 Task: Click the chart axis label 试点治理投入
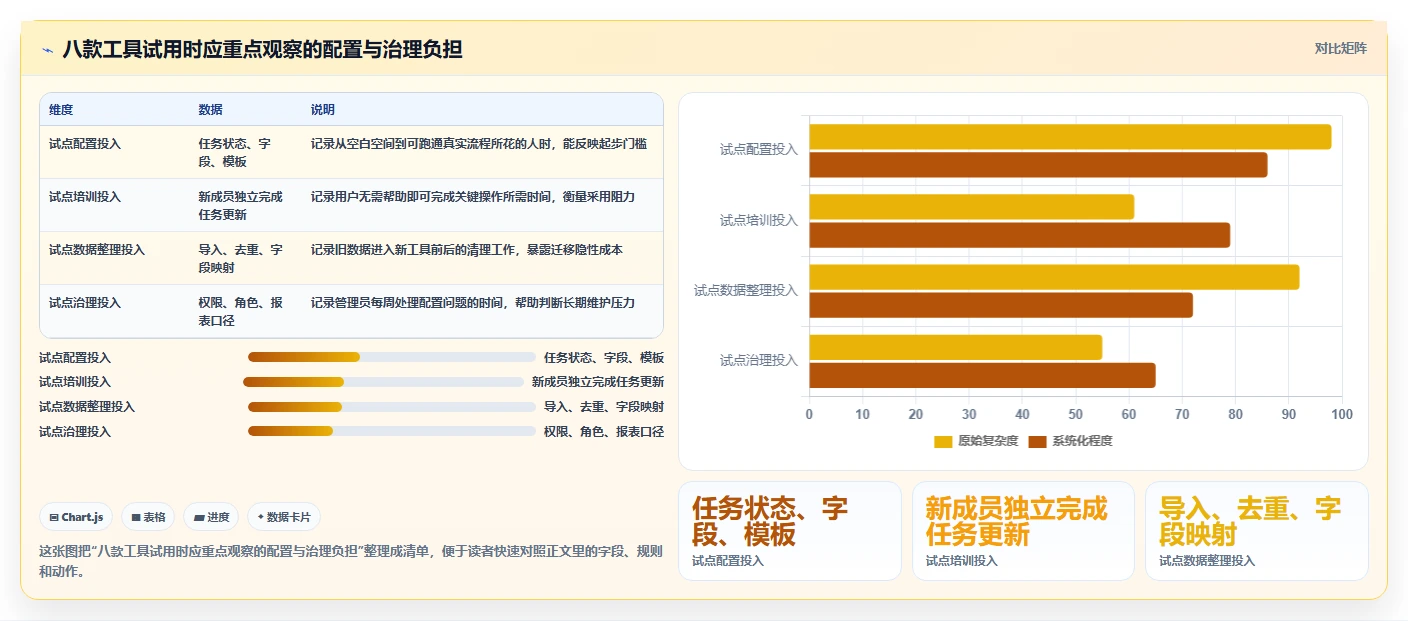point(759,361)
